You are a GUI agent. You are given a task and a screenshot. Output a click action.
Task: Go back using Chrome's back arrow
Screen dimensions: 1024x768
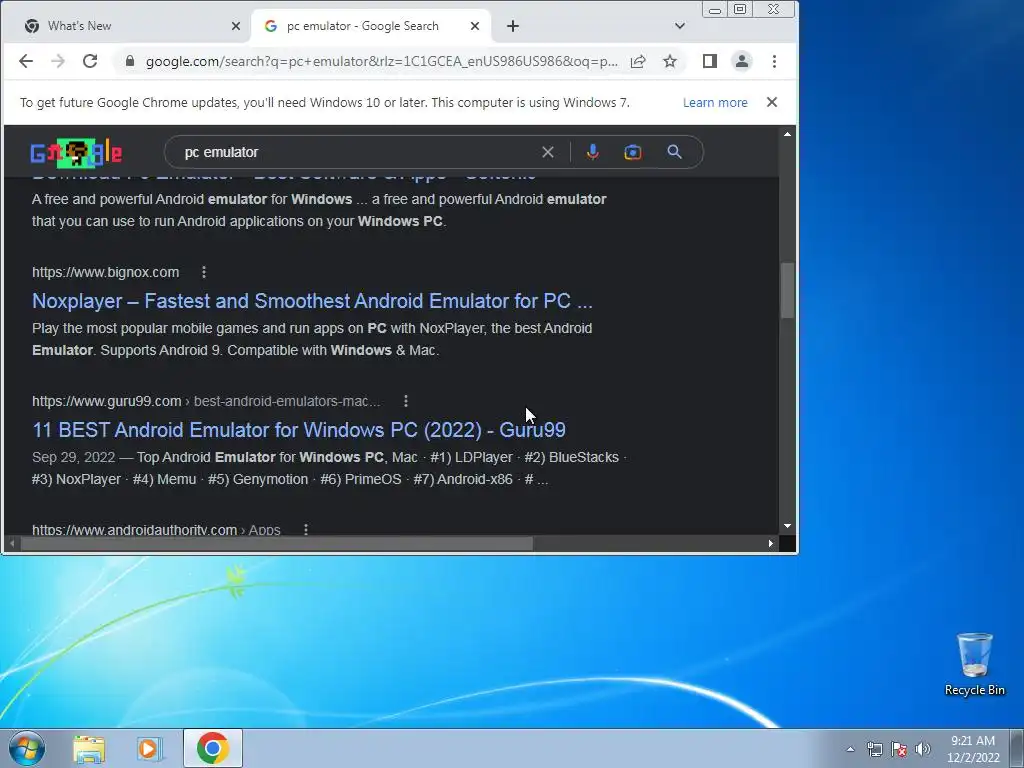tap(25, 61)
